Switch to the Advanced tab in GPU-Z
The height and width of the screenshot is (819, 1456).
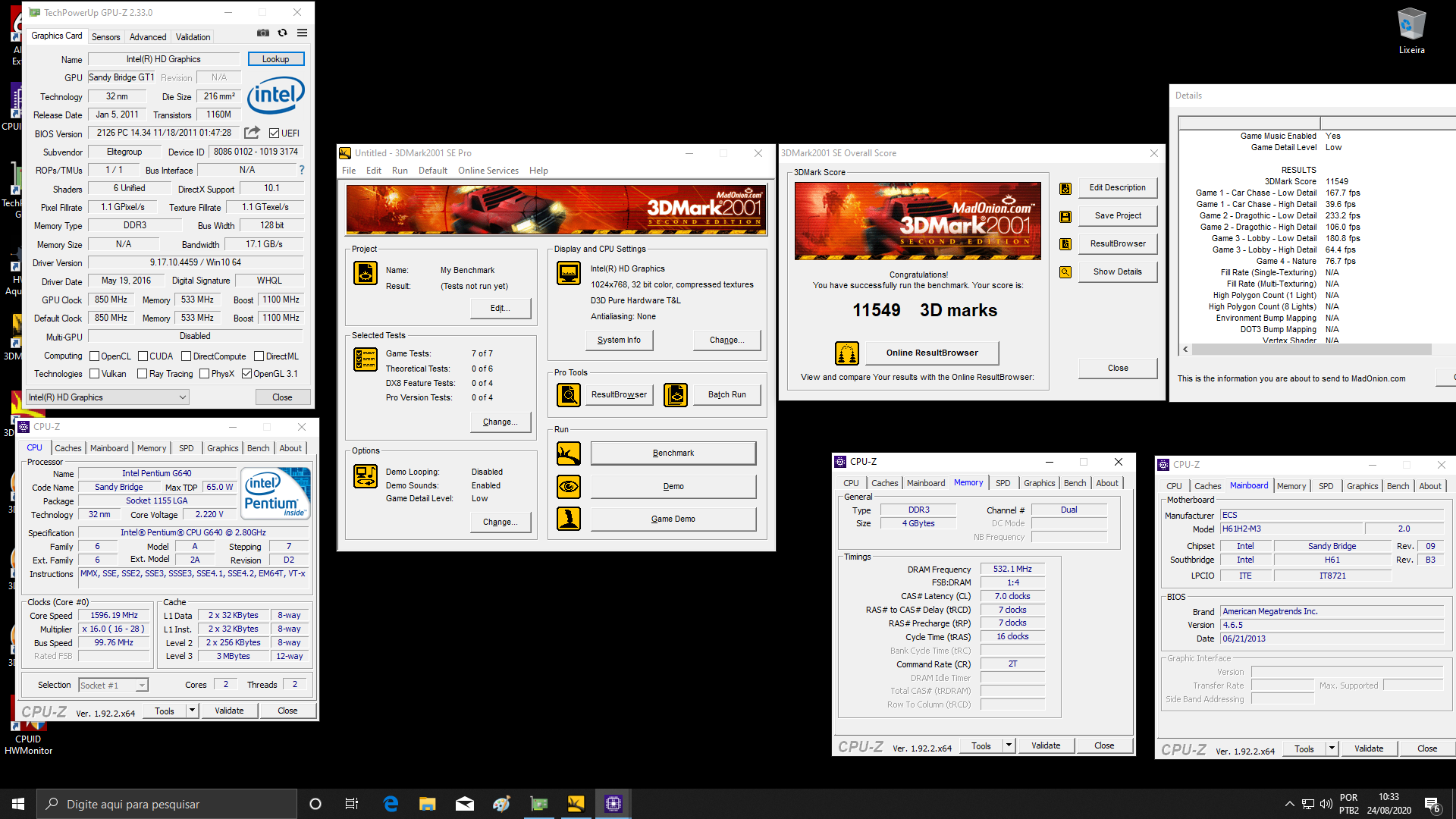(148, 36)
